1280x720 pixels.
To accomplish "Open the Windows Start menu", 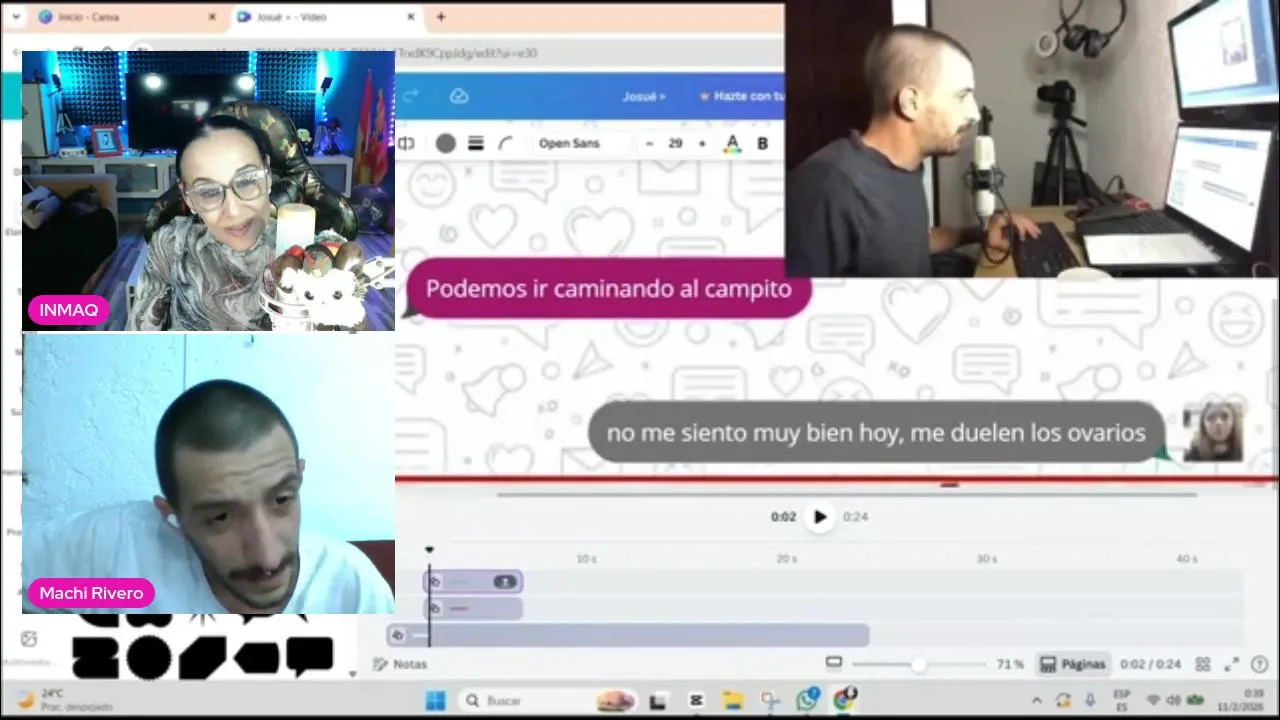I will [435, 701].
